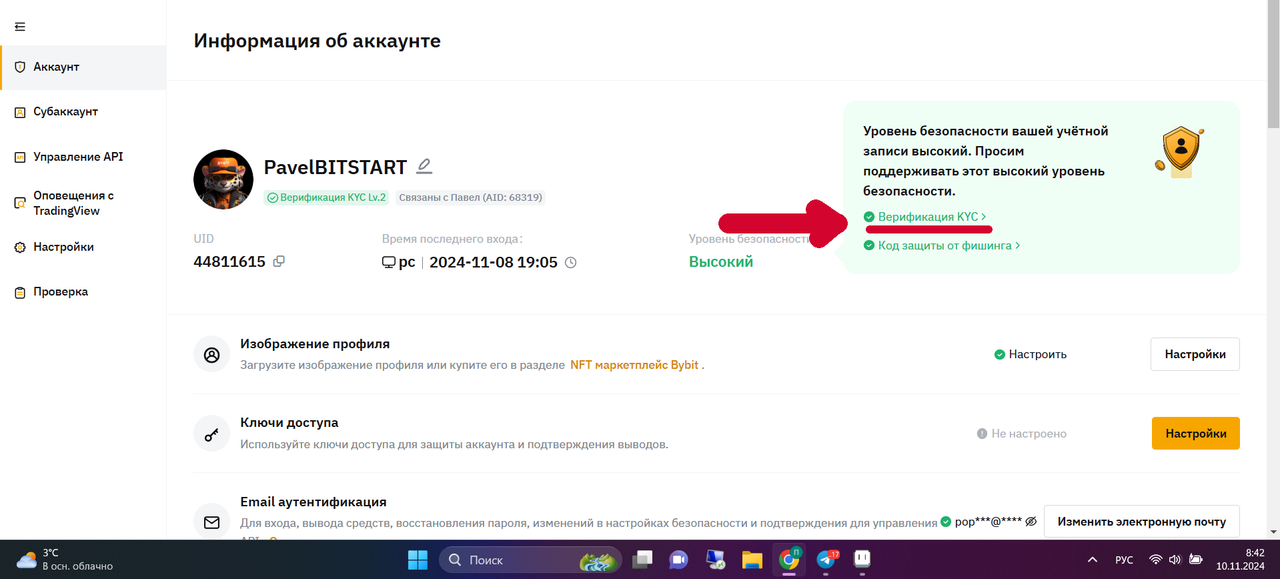The image size is (1280, 579).
Task: Open the NFT маркетплейс Bybit link
Action: point(634,365)
